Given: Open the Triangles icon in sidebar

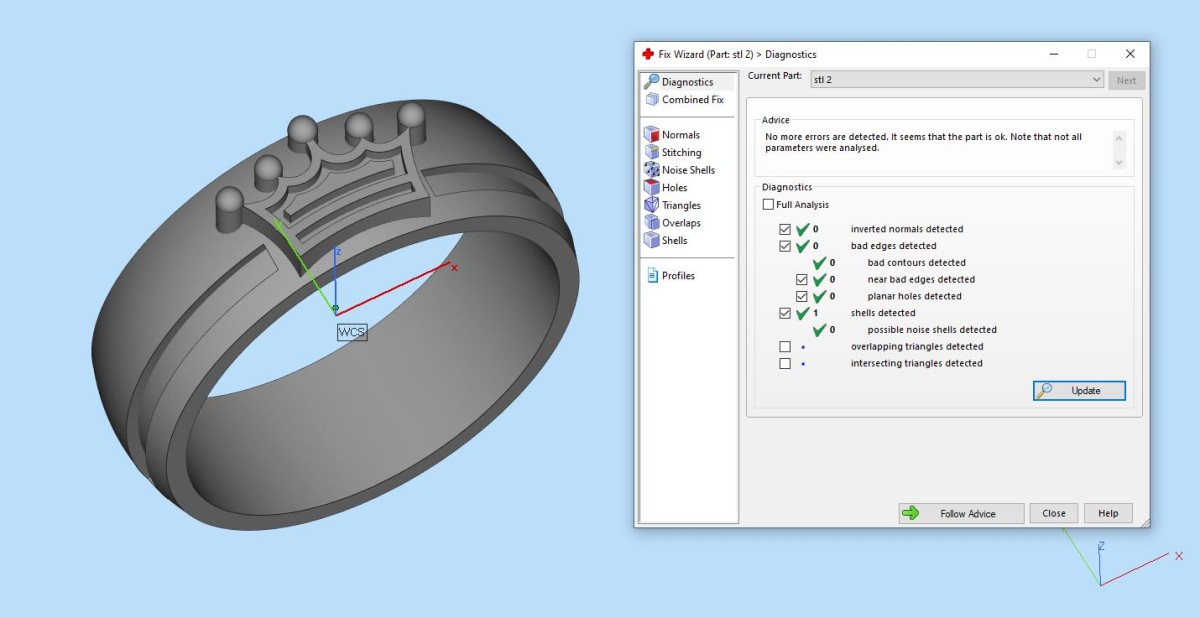Looking at the screenshot, I should 651,205.
